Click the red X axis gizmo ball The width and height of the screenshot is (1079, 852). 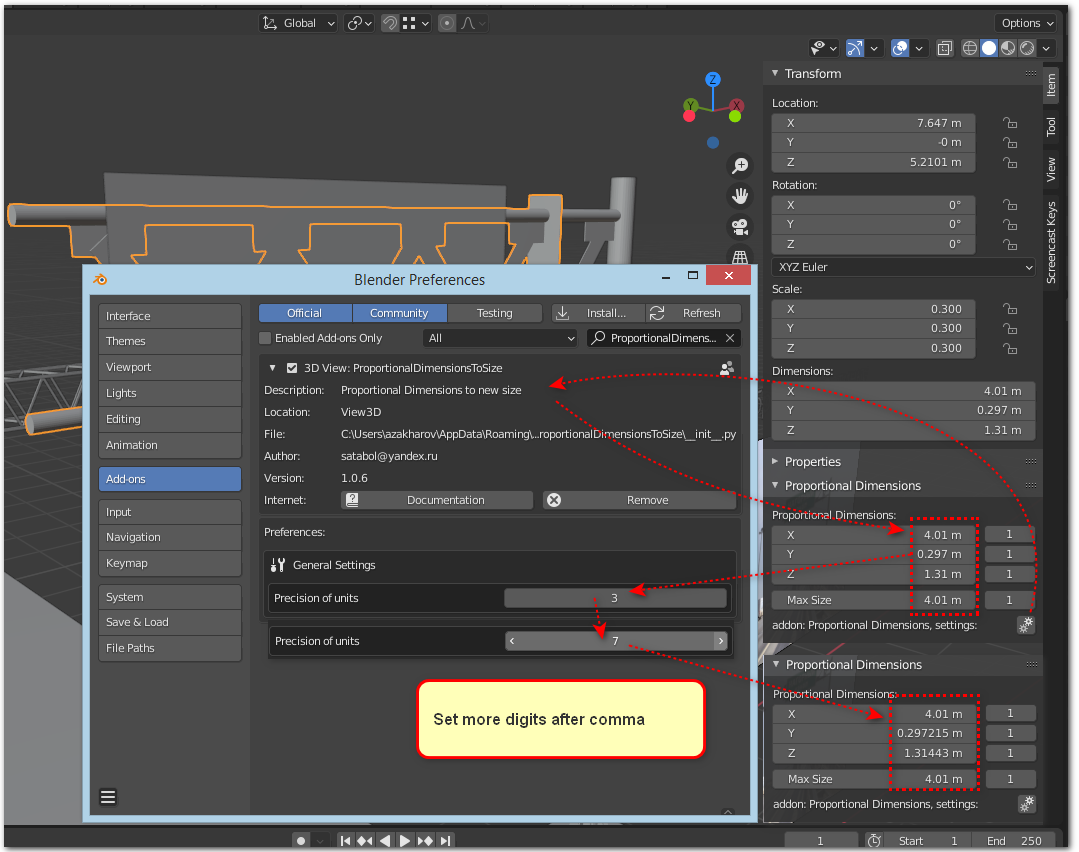(x=736, y=105)
